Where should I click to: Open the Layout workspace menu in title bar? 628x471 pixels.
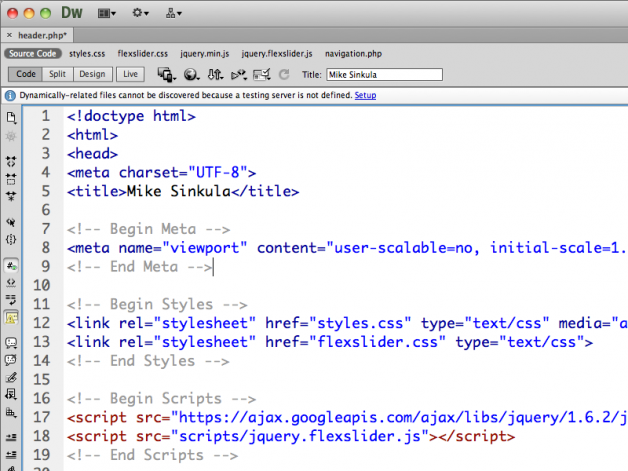[107, 14]
